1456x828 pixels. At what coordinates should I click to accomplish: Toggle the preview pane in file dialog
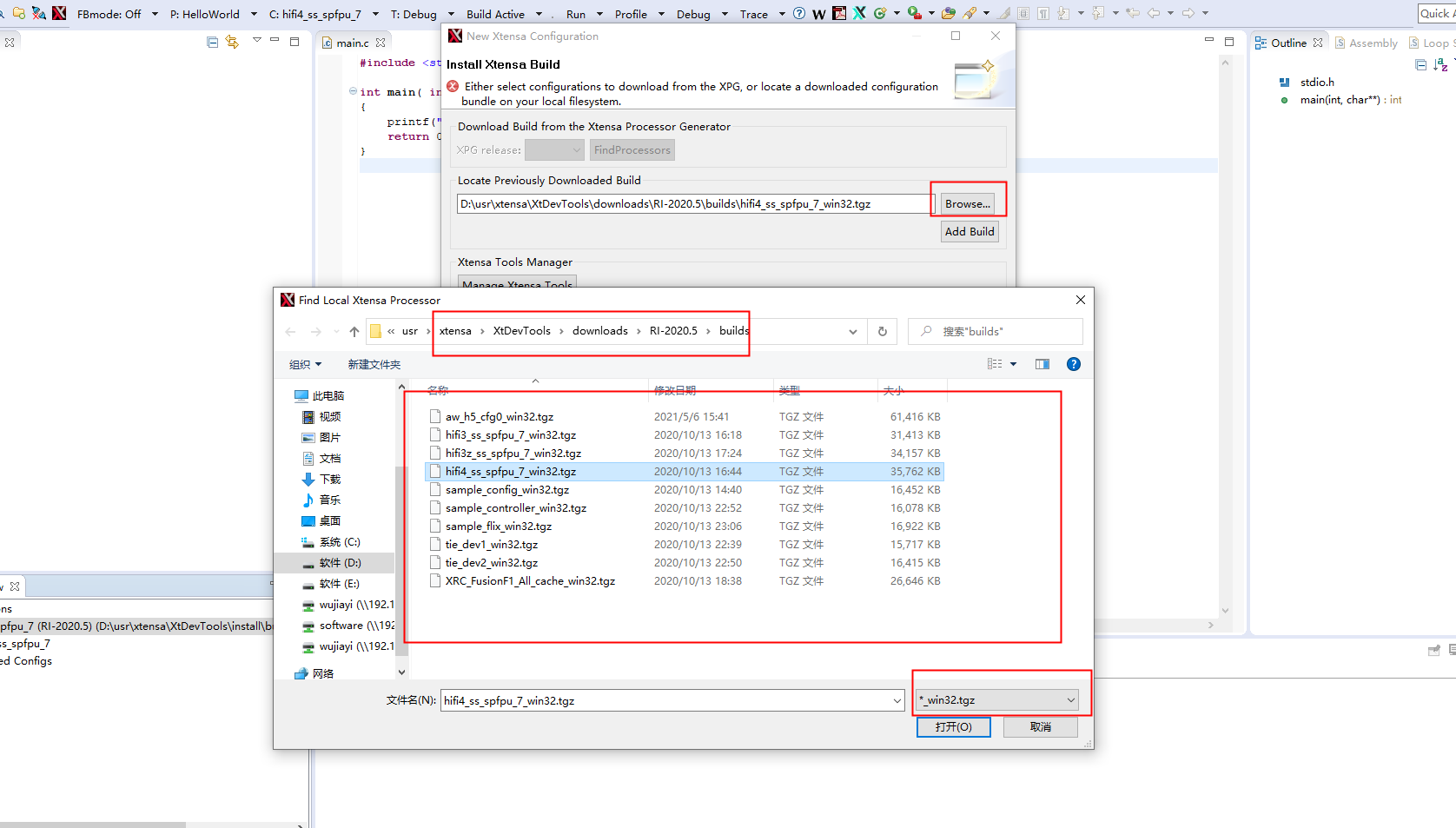pos(1042,364)
